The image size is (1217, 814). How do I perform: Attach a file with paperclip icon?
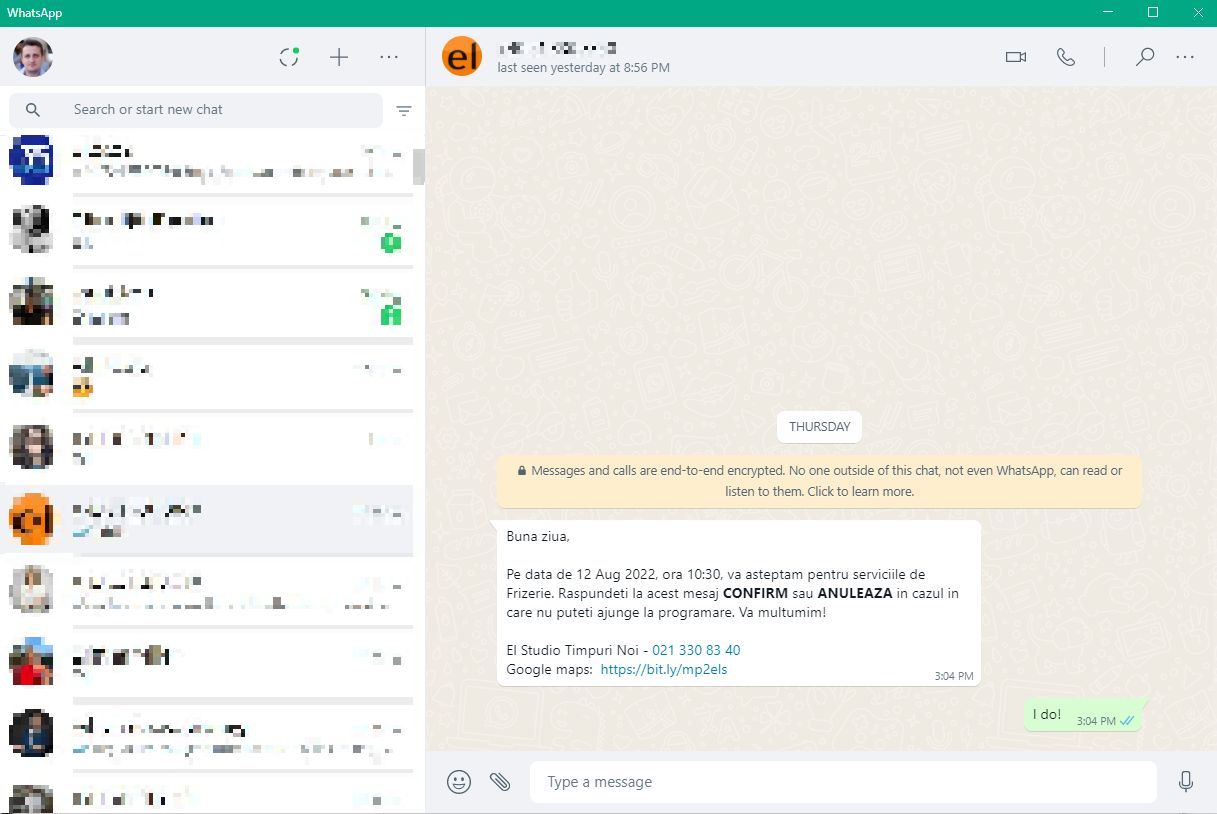point(500,782)
